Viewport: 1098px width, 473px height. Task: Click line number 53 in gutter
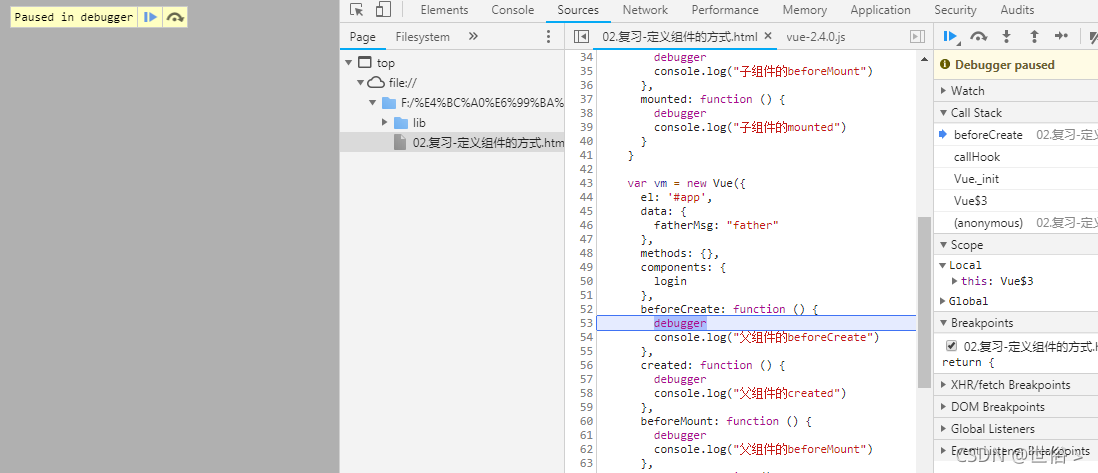586,323
